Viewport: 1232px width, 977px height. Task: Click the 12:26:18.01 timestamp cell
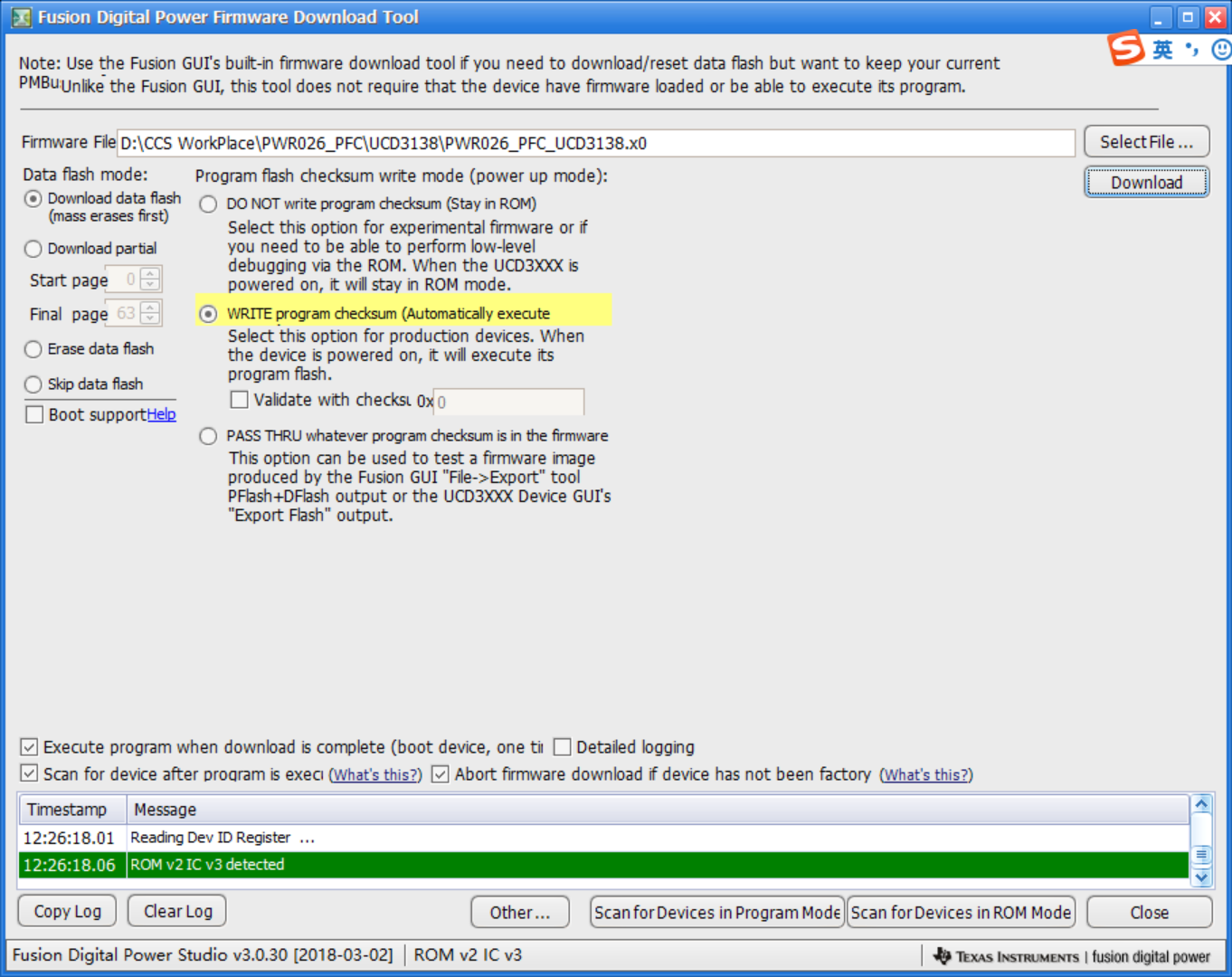pos(69,838)
